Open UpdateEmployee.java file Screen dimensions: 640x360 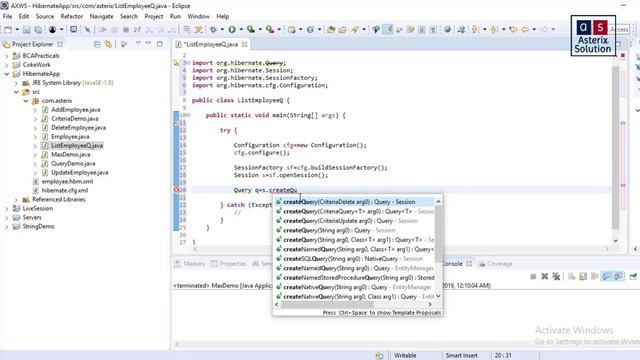pyautogui.click(x=80, y=173)
